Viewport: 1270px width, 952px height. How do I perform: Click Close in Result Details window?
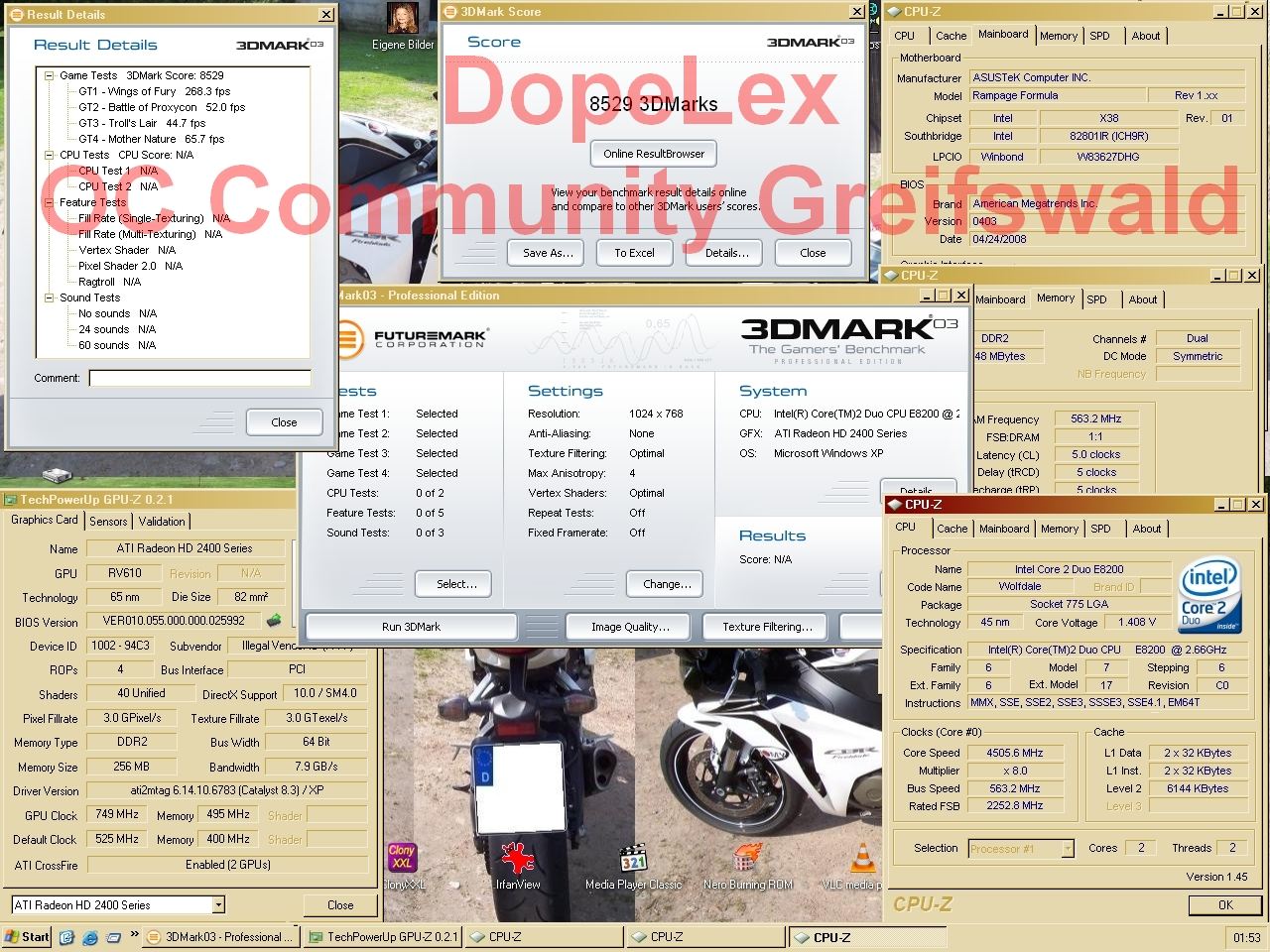(284, 422)
